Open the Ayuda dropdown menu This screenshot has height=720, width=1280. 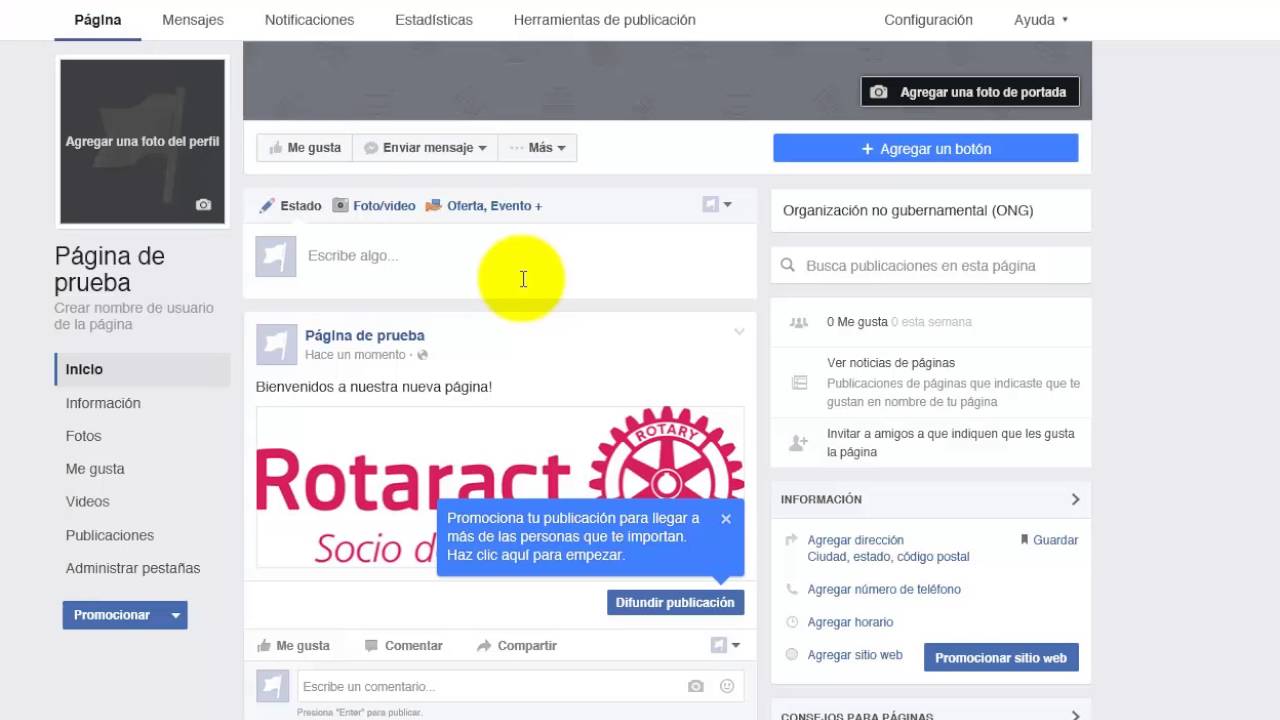(1041, 20)
